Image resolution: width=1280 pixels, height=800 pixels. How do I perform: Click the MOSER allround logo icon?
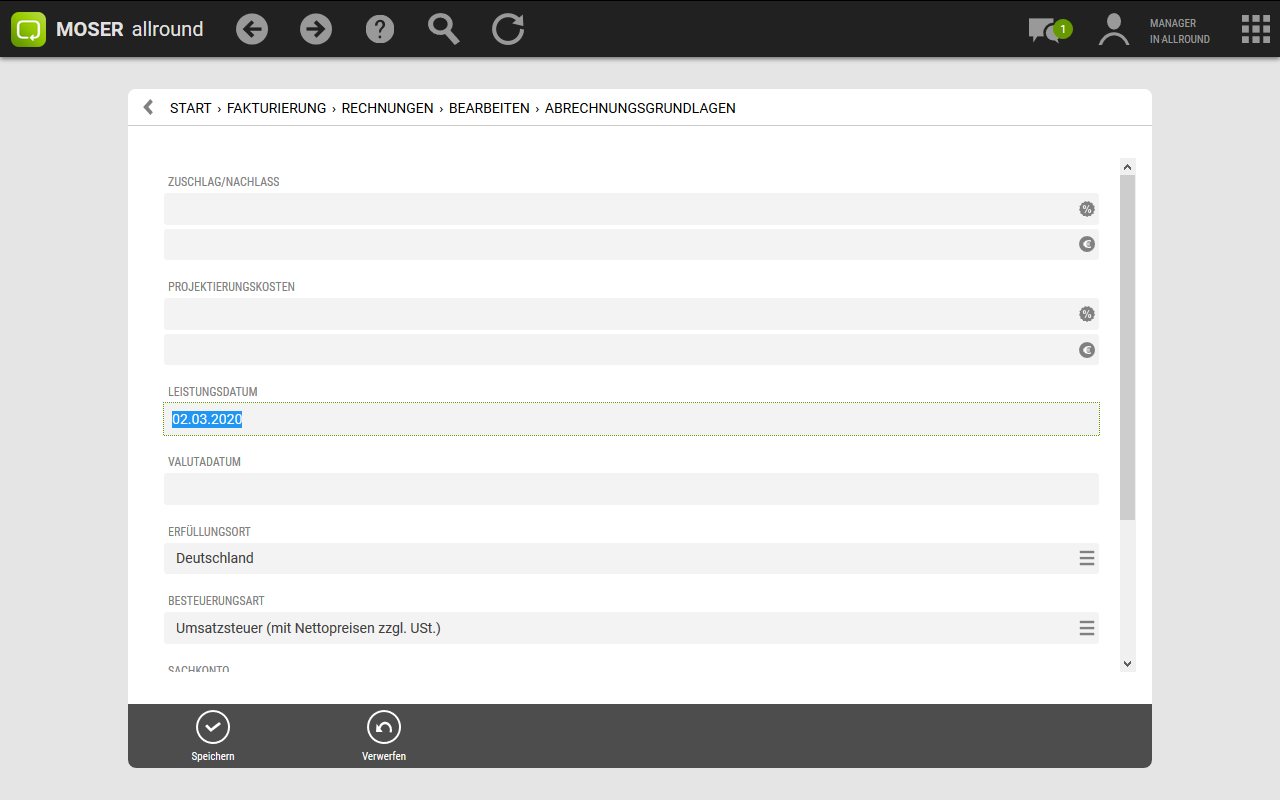point(29,29)
